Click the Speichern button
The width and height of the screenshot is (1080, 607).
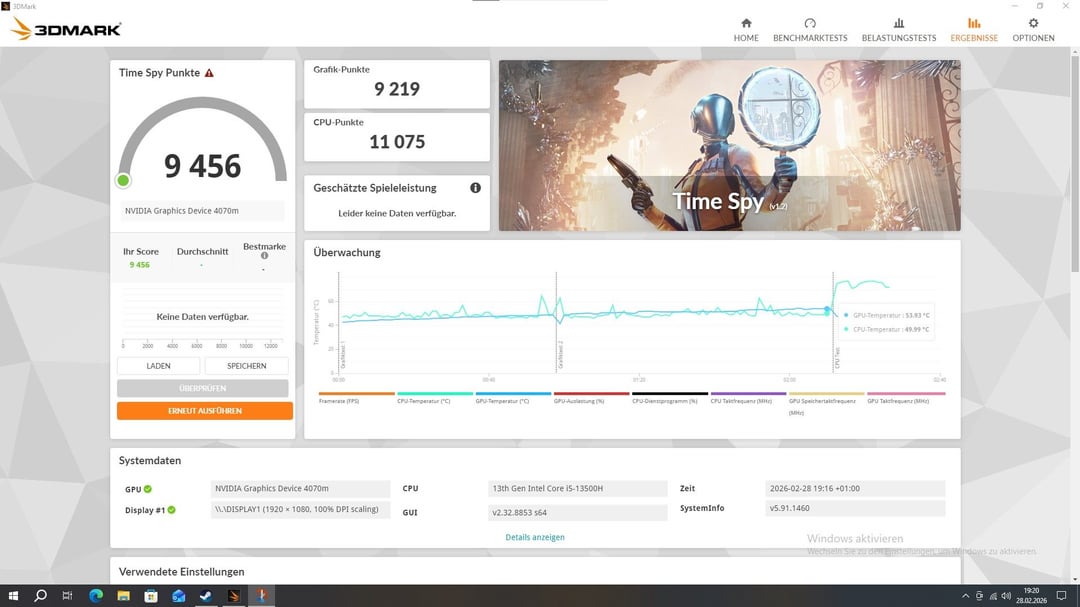(x=246, y=366)
